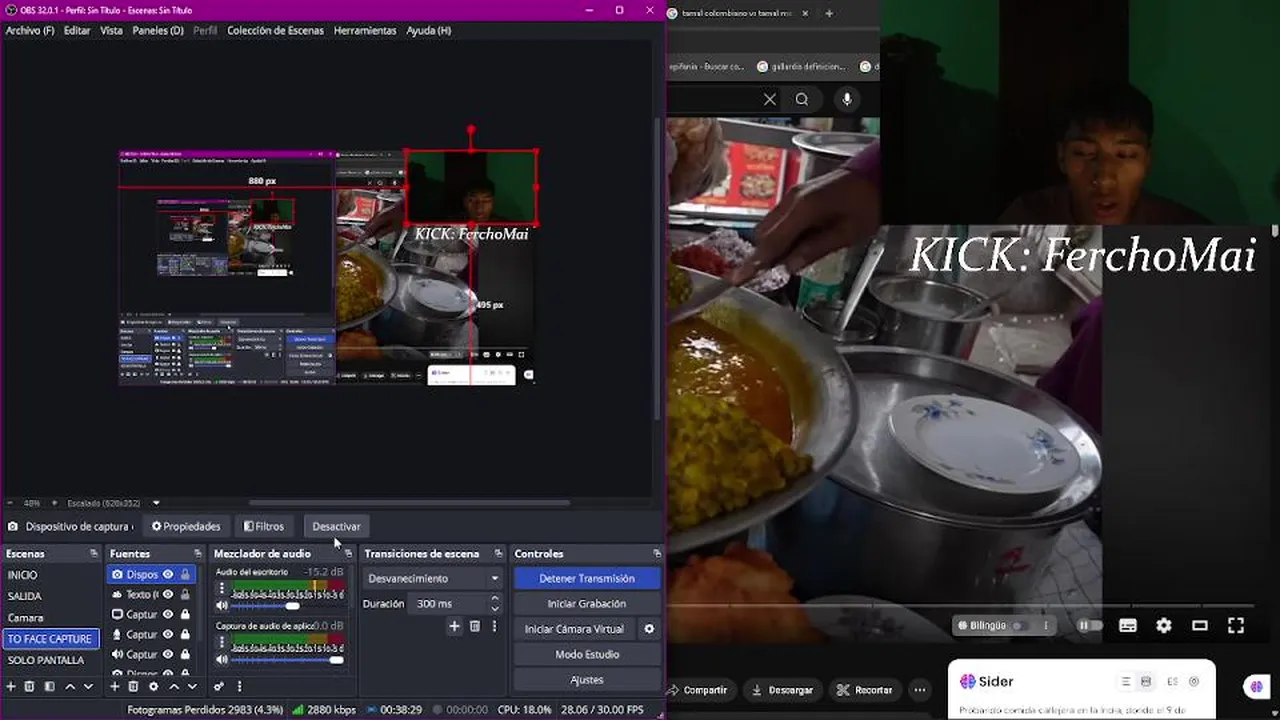Open Bilingüe options three-dot menu
This screenshot has width=1280, height=720.
1046,626
